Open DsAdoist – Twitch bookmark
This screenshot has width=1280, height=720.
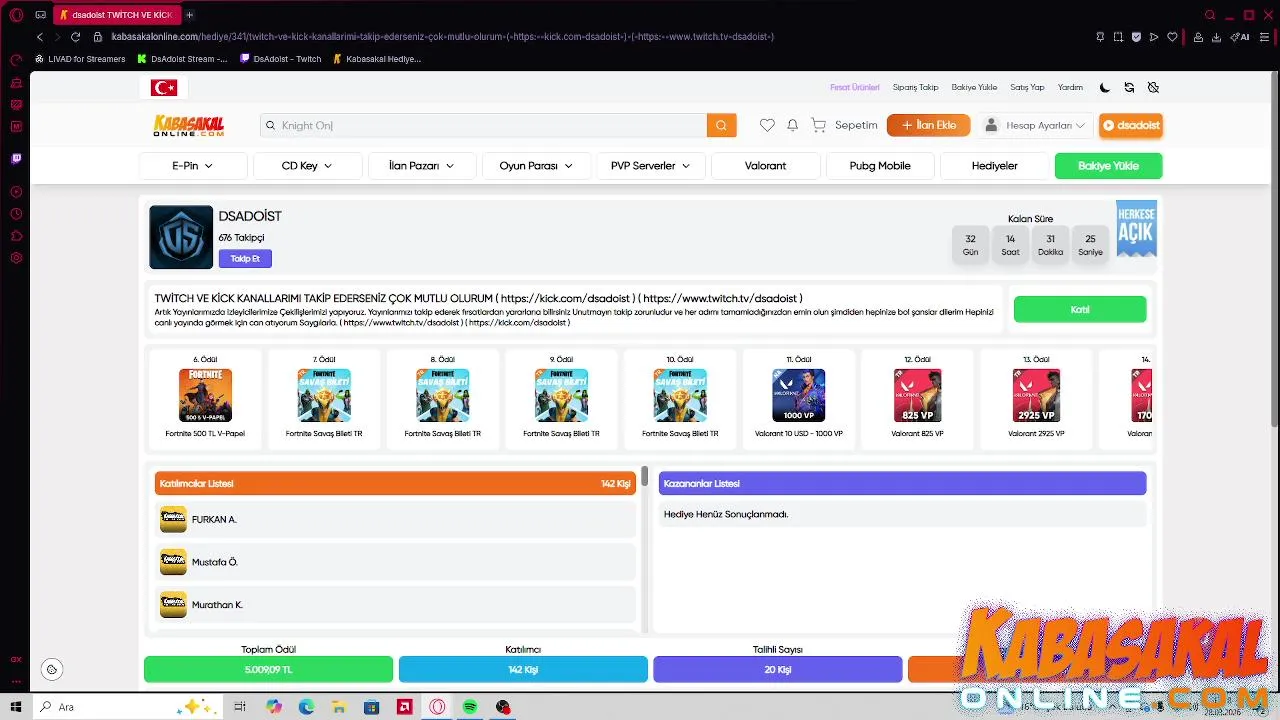pyautogui.click(x=281, y=59)
